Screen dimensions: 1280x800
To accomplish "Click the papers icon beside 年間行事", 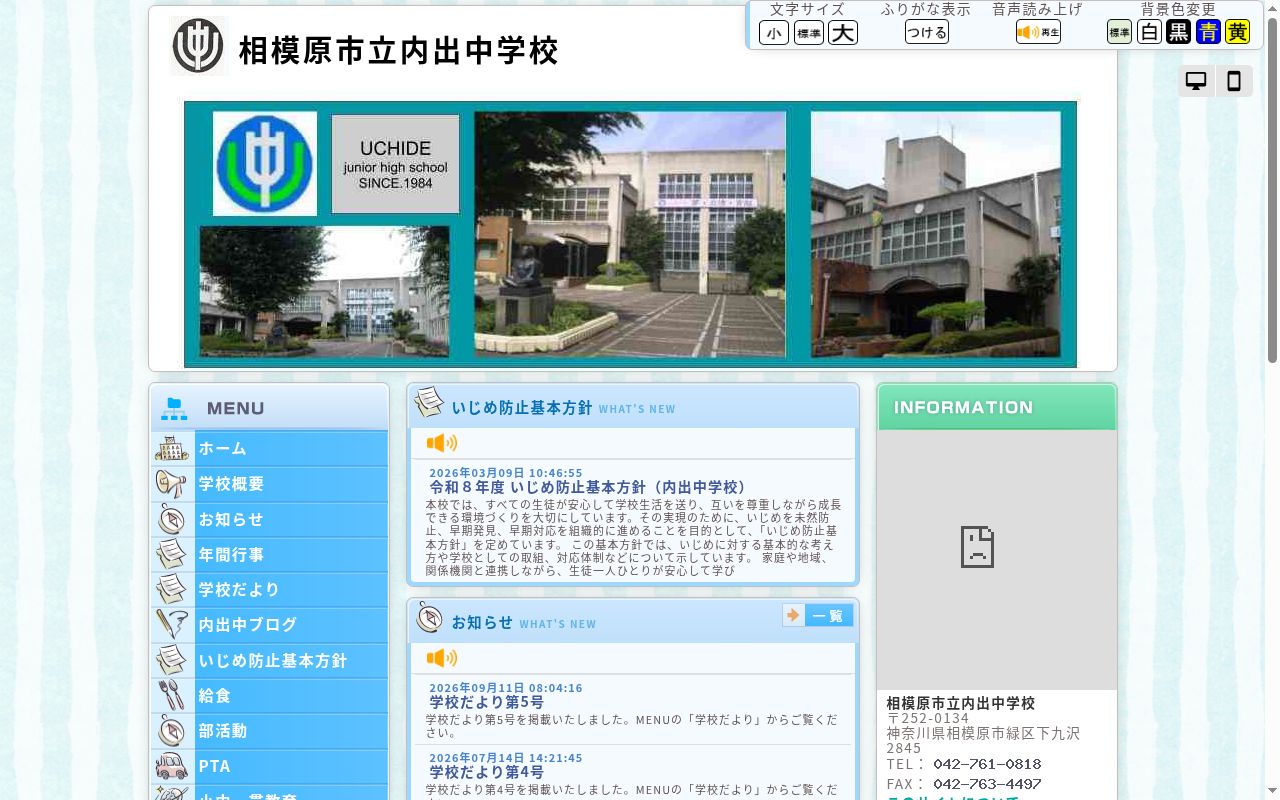I will pyautogui.click(x=172, y=554).
